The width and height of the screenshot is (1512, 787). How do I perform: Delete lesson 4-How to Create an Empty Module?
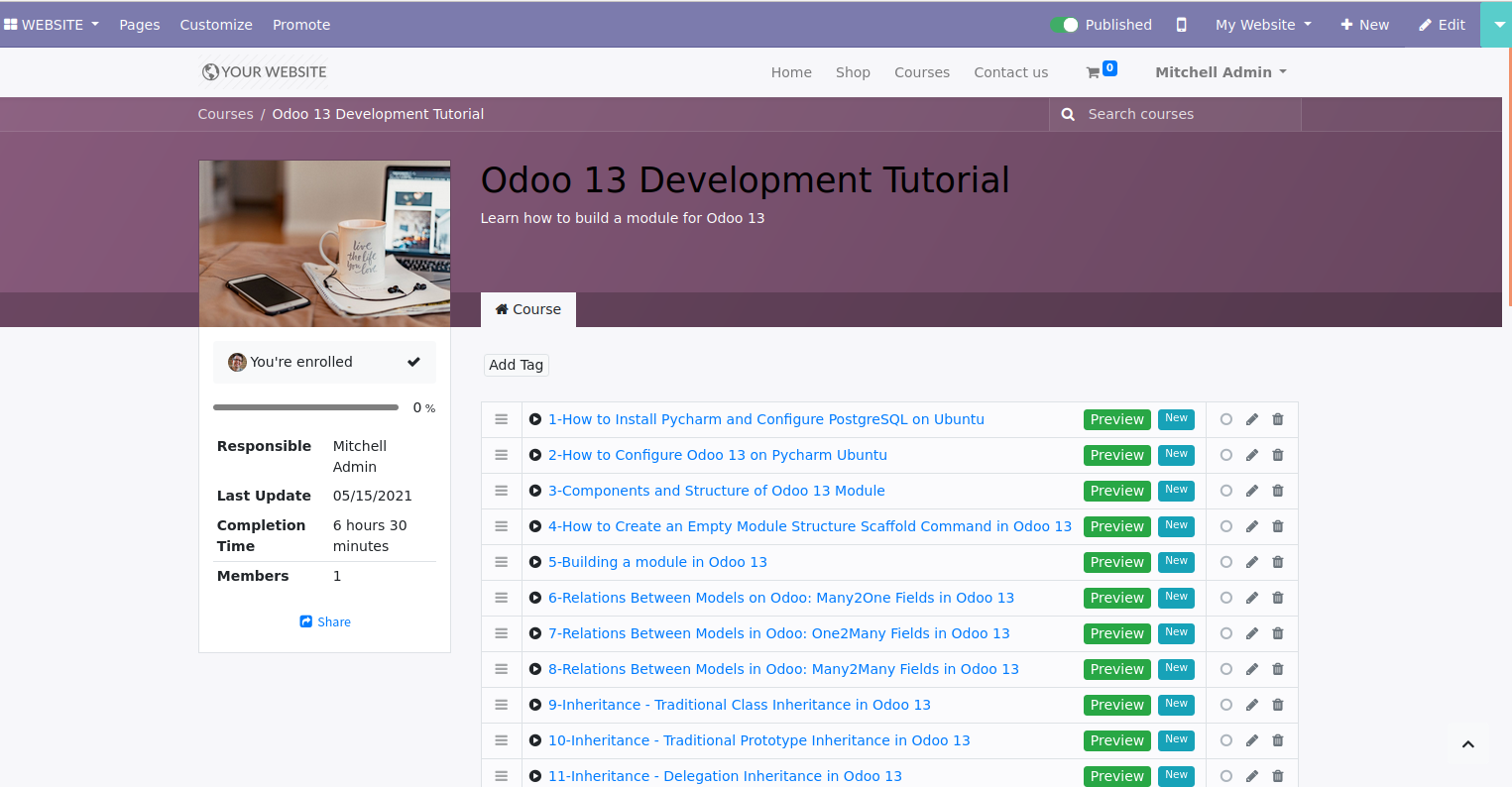pos(1278,526)
